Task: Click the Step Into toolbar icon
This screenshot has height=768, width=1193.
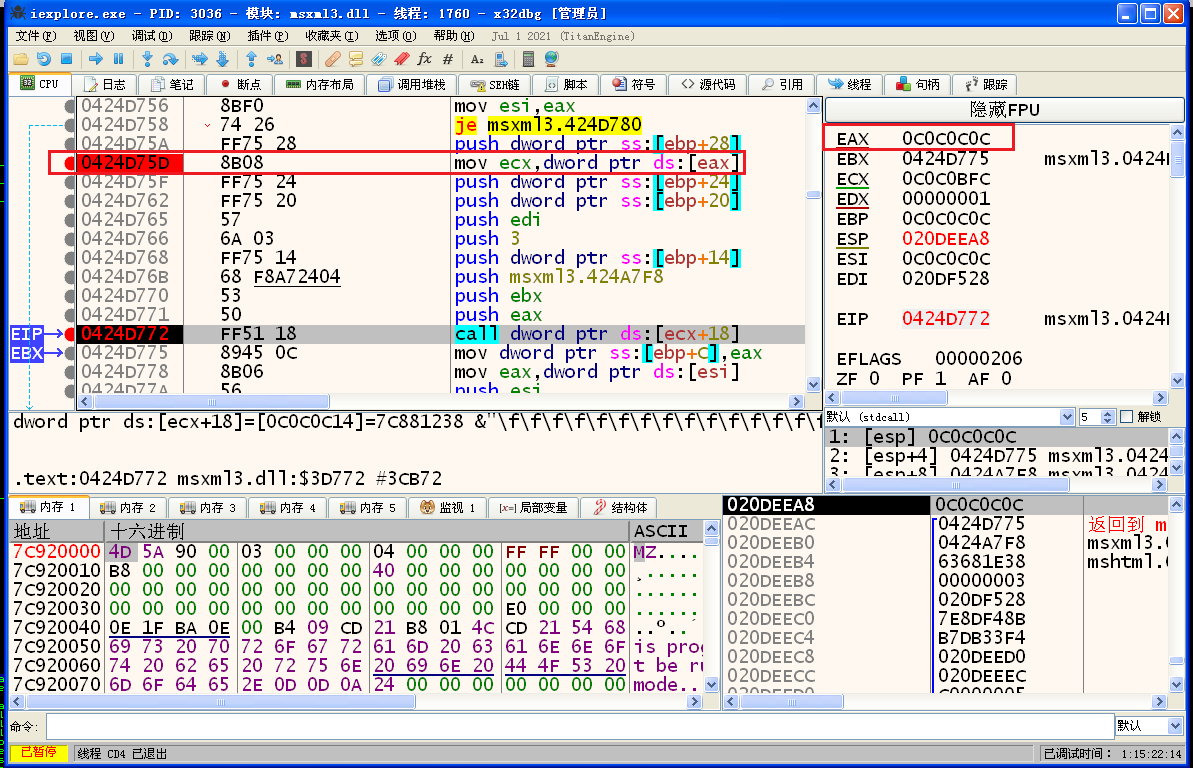Action: tap(148, 59)
